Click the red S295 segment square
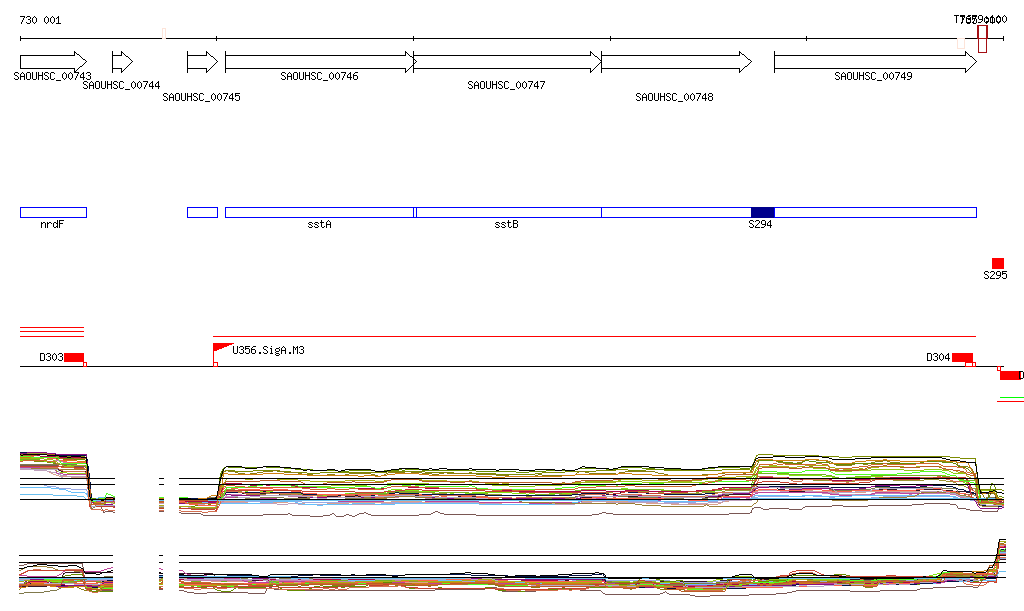Viewport: 1024px width, 611px height. tap(997, 263)
